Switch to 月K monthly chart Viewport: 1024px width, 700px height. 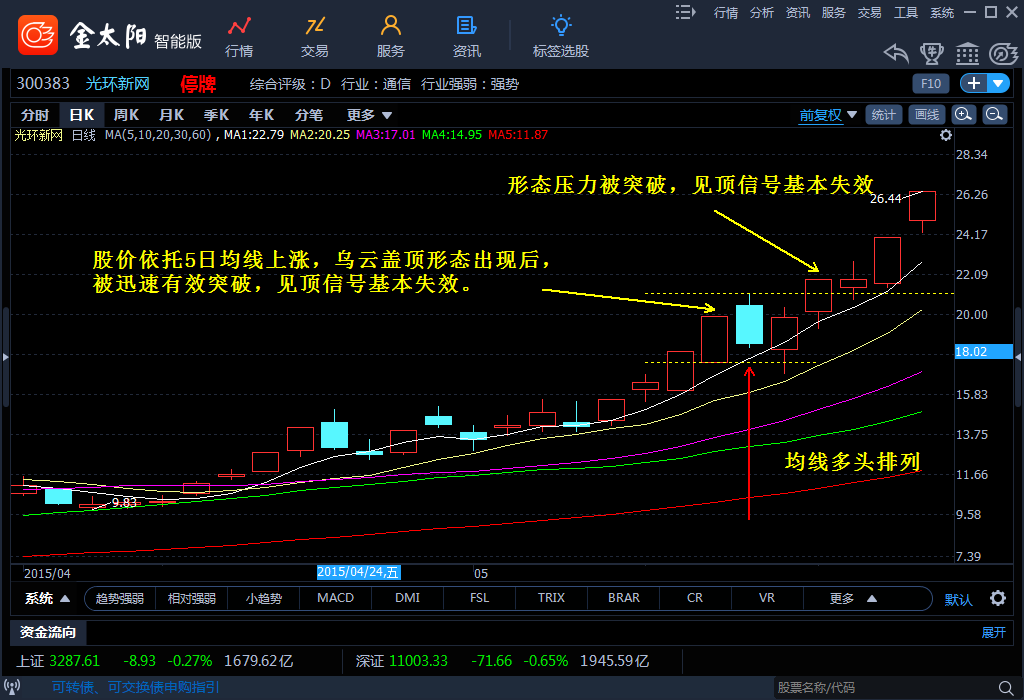click(171, 115)
